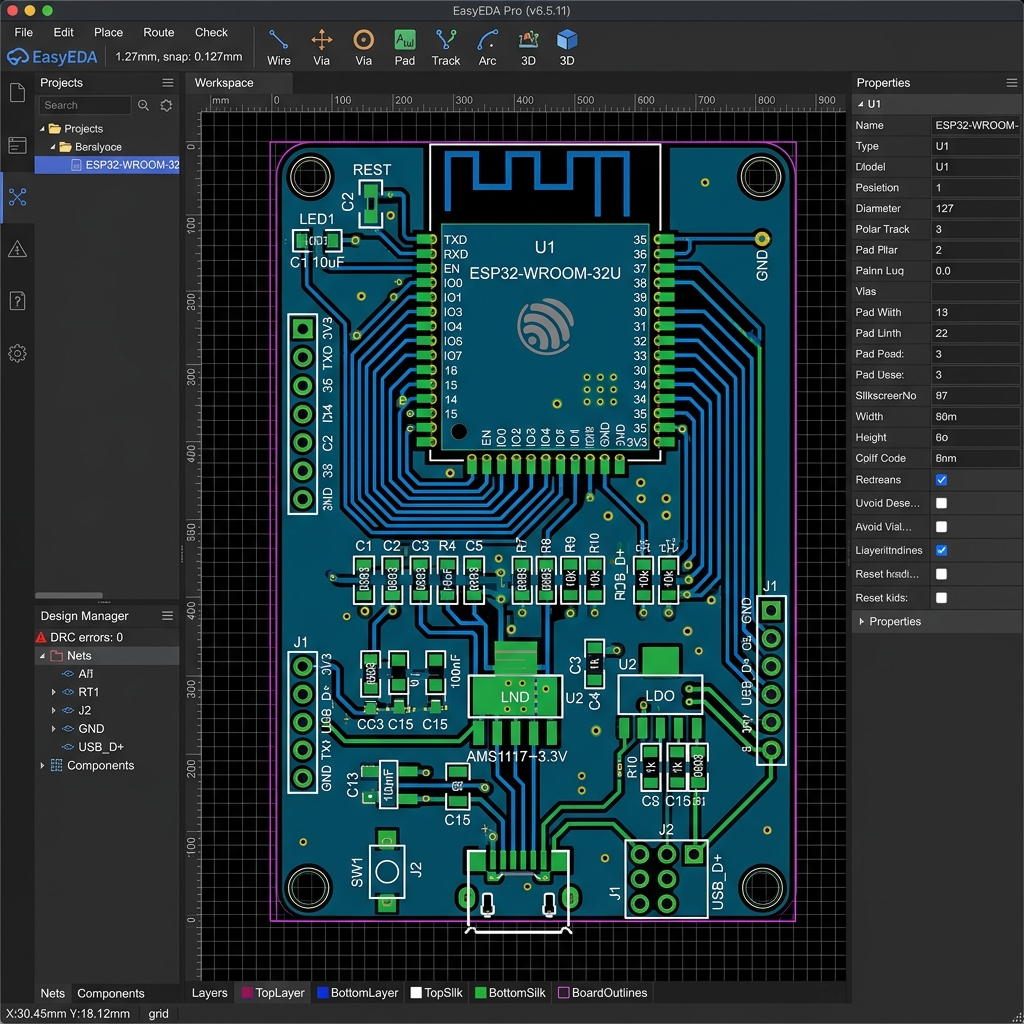Open the settings gear in the sidebar
This screenshot has width=1024, height=1024.
[16, 353]
